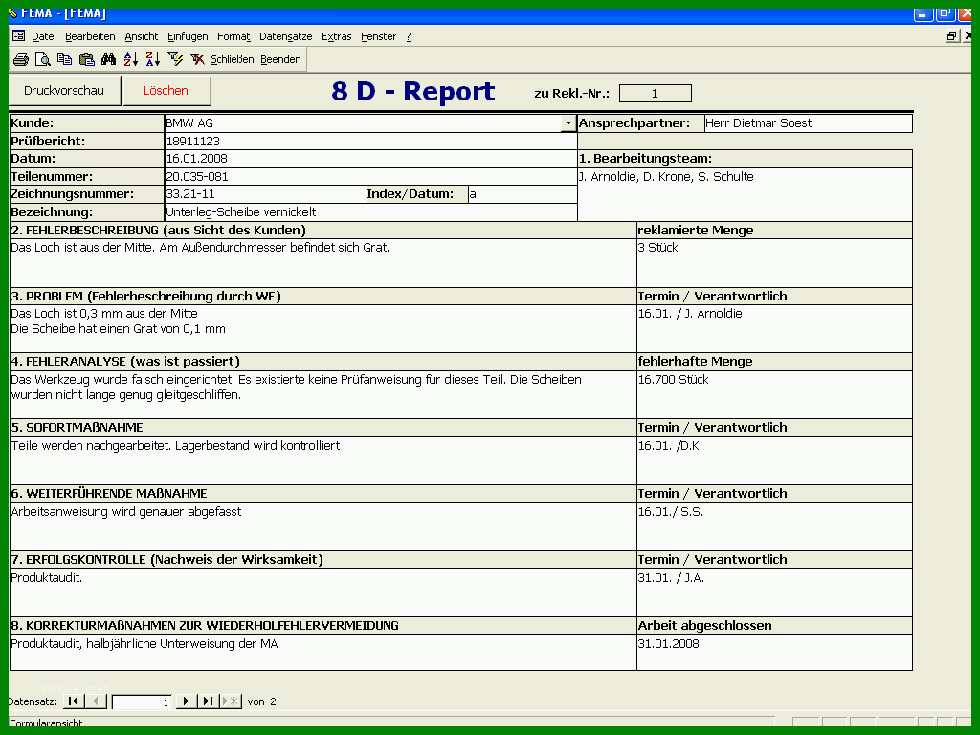Click the Index/Datum field containing a
Image resolution: width=980 pixels, height=735 pixels.
[x=522, y=194]
